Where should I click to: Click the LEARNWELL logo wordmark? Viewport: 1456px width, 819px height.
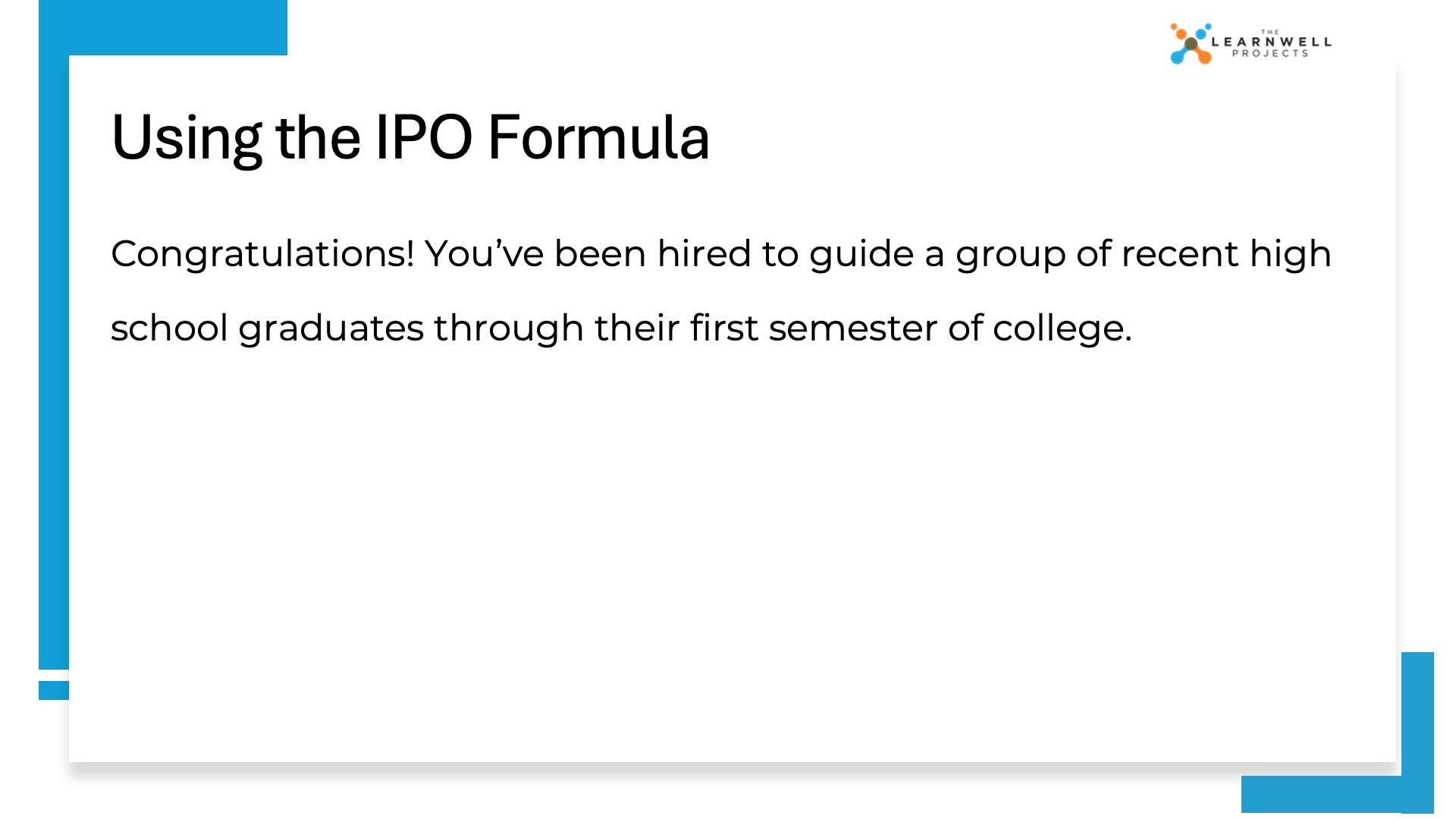coord(1271,42)
